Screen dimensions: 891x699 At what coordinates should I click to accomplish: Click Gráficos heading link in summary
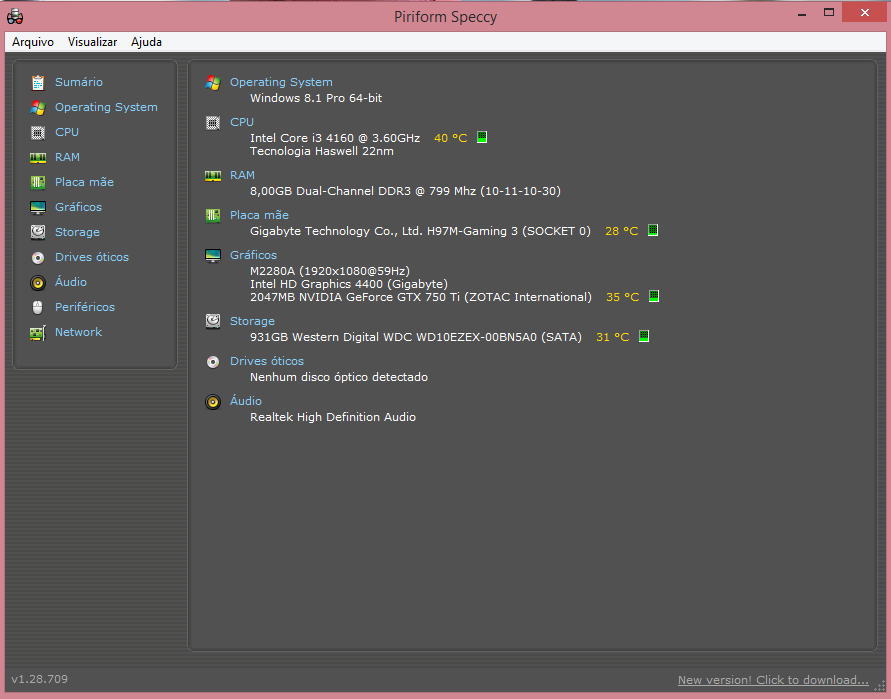(253, 255)
